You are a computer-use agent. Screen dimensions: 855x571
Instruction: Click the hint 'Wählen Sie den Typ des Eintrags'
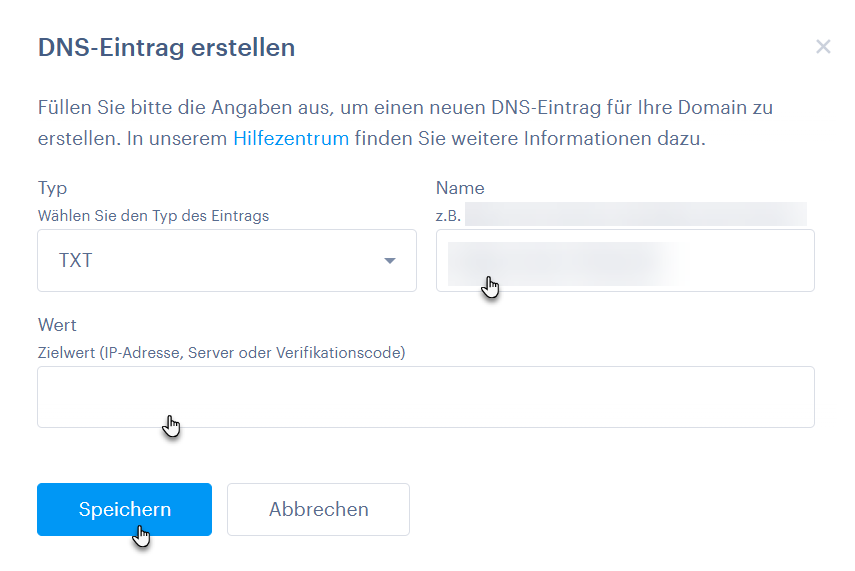point(153,215)
